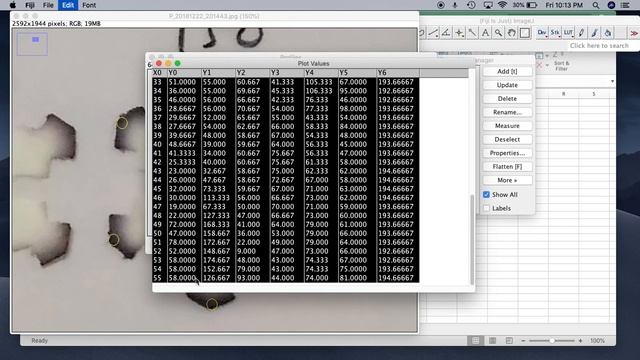
Task: Open Notification Center list icon
Action: (x=625, y=5)
